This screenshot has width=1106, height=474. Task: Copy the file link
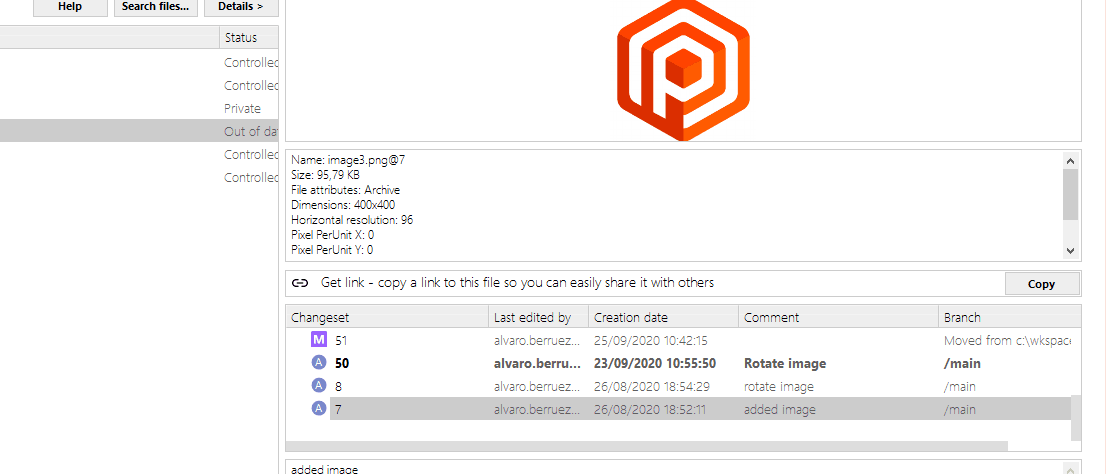coord(1042,284)
